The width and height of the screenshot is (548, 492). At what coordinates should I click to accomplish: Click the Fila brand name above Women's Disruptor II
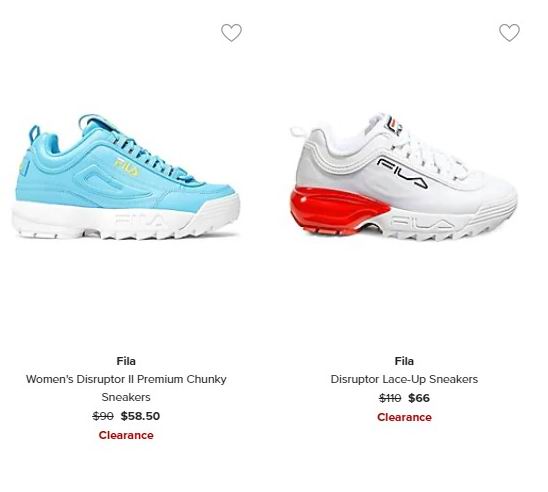tap(126, 361)
